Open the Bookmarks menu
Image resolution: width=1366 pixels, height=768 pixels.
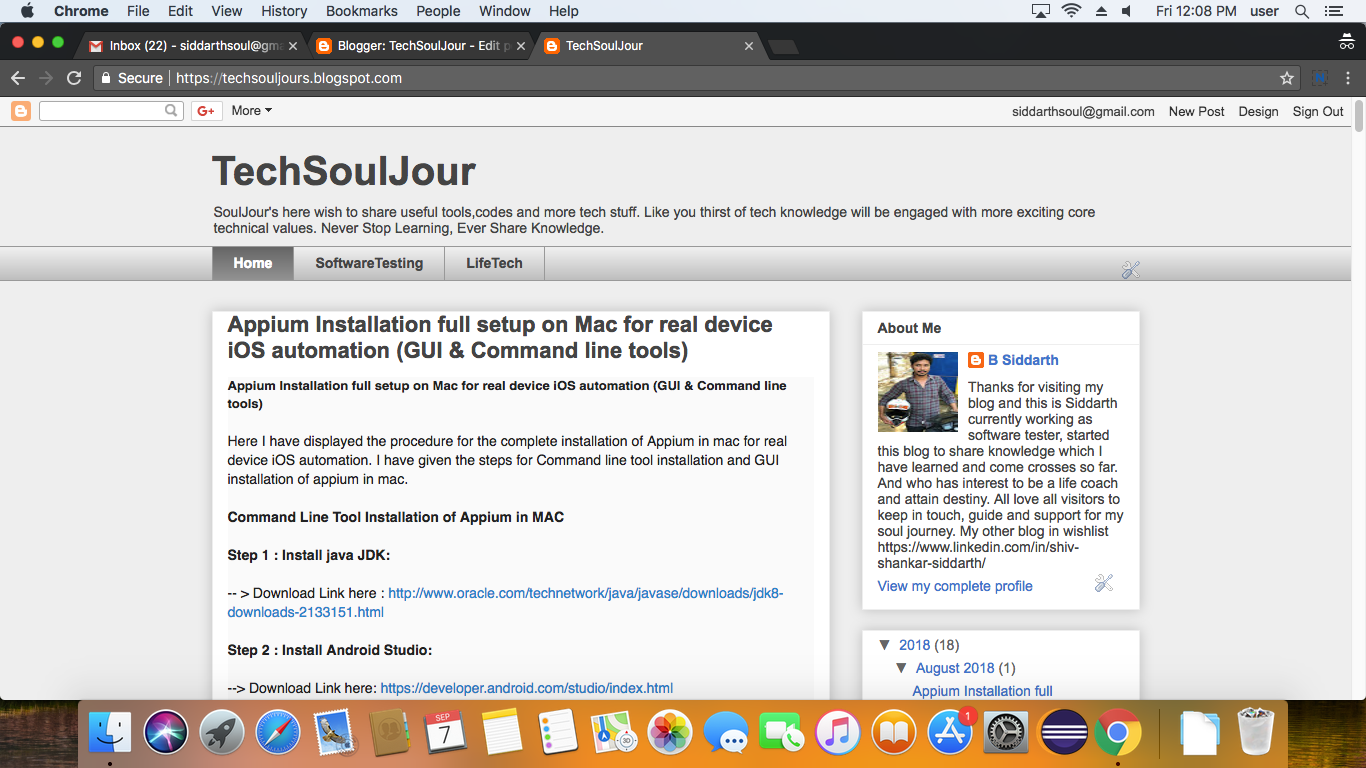(x=362, y=11)
